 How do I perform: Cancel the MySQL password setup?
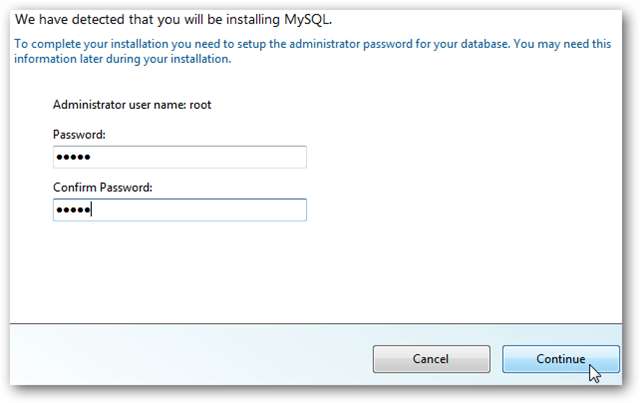coord(431,358)
